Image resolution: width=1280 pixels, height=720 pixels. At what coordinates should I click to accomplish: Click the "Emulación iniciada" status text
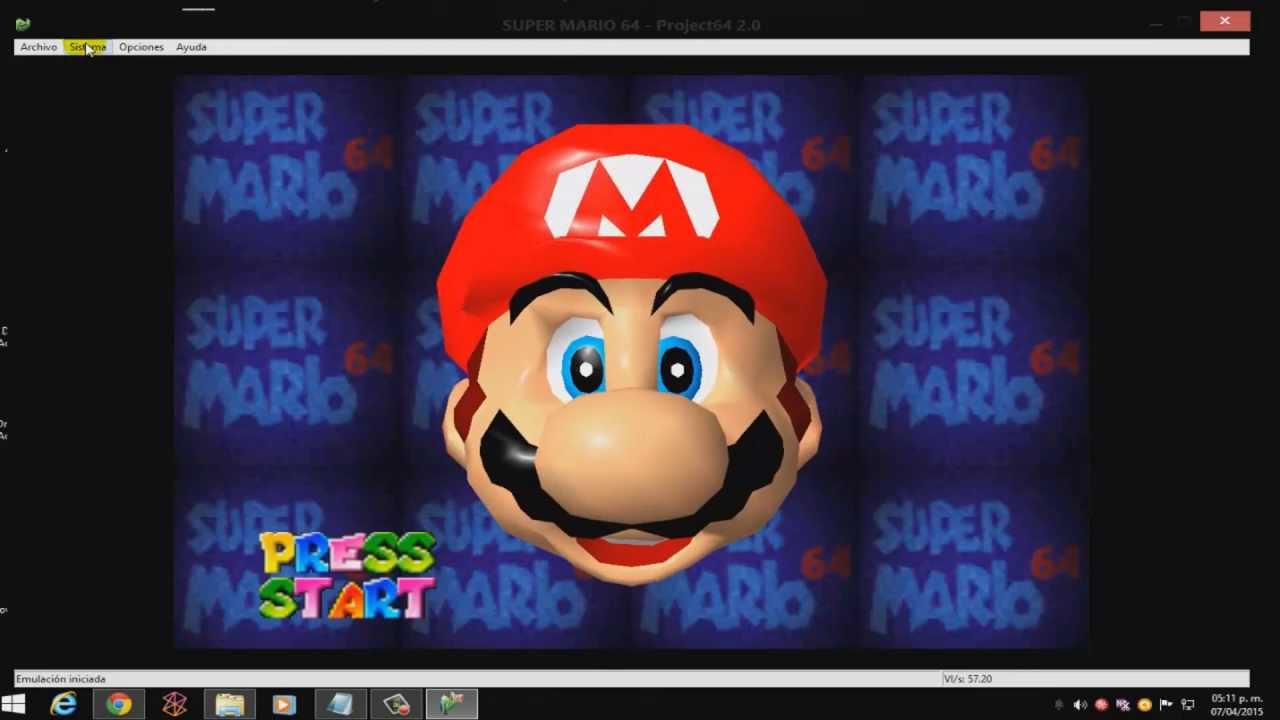60,679
